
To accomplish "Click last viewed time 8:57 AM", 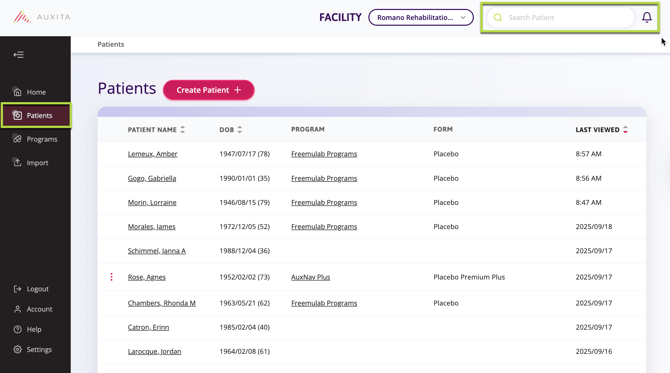I will click(x=588, y=154).
